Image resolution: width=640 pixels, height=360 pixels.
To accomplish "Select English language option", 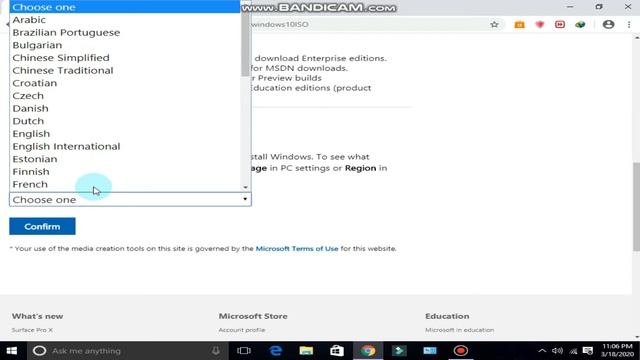I will pyautogui.click(x=124, y=133).
